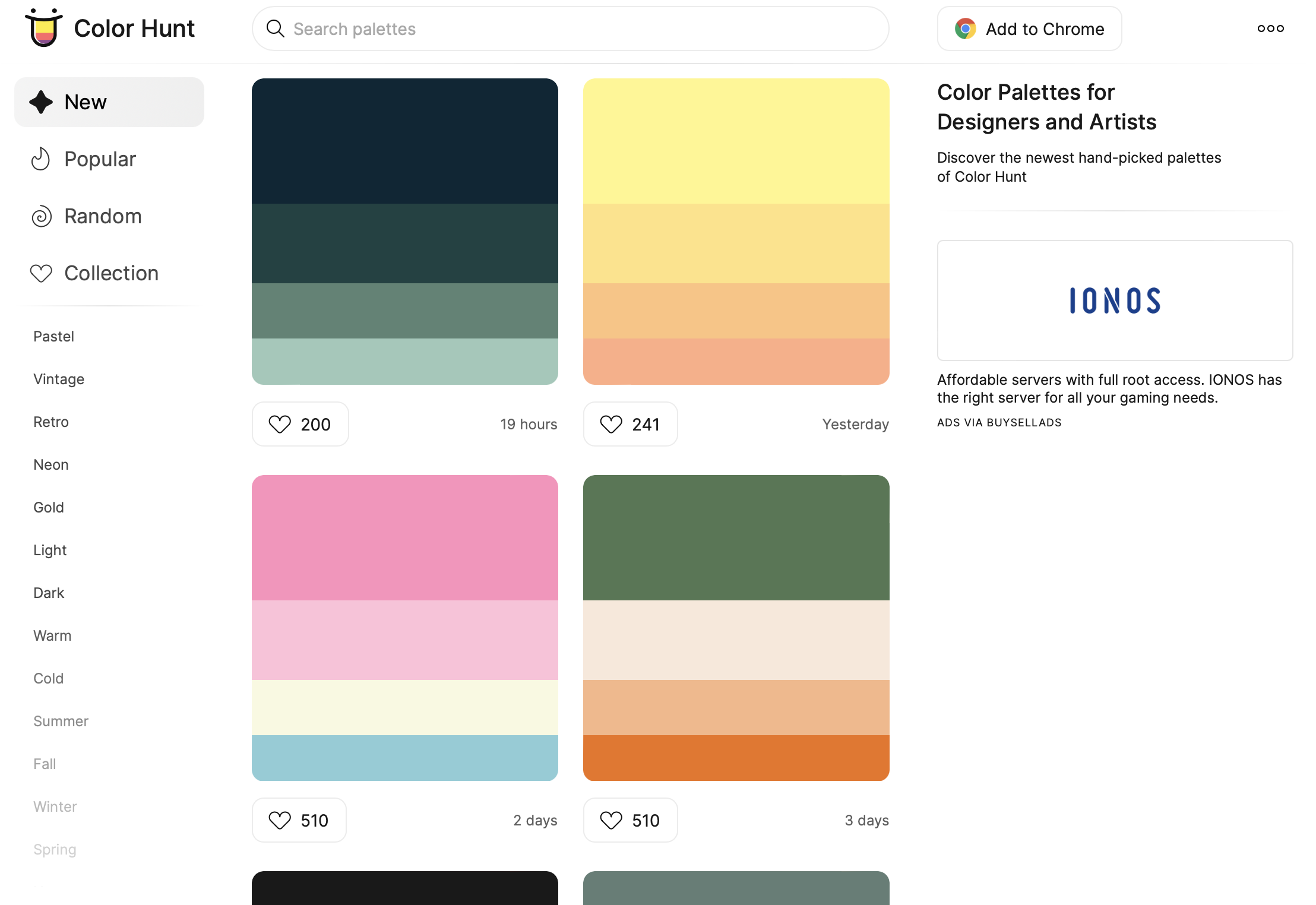Filter by Fall tag
The image size is (1316, 905).
(x=45, y=764)
